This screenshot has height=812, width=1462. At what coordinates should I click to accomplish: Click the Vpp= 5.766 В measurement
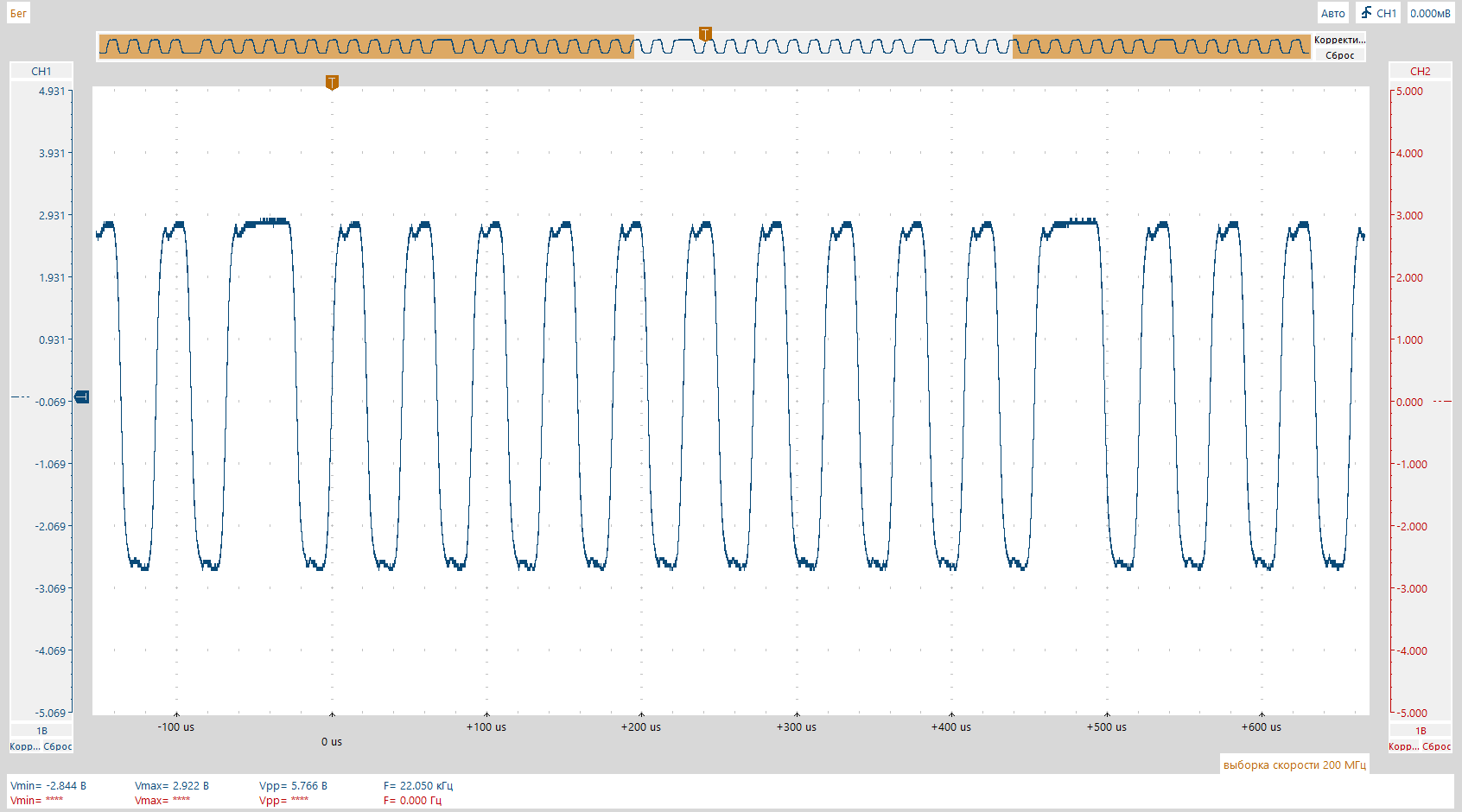(x=293, y=785)
